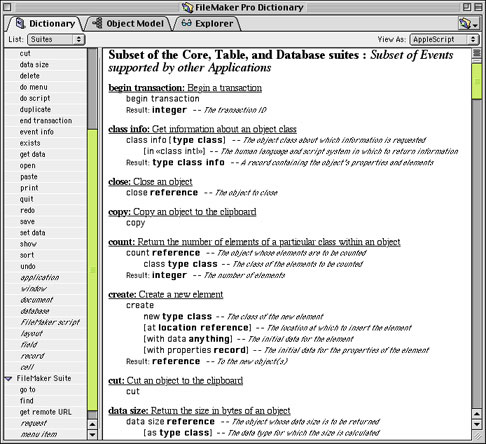Select the 'menu item' class entry
This screenshot has height=444, width=486.
tap(39, 434)
